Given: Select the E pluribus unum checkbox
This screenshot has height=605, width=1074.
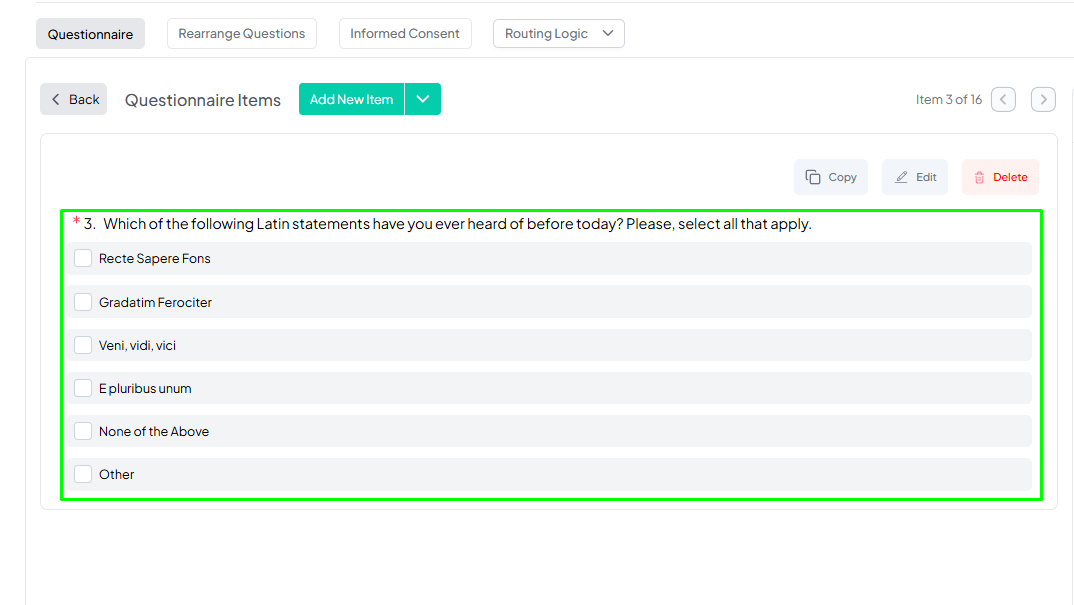Looking at the screenshot, I should click(x=83, y=388).
